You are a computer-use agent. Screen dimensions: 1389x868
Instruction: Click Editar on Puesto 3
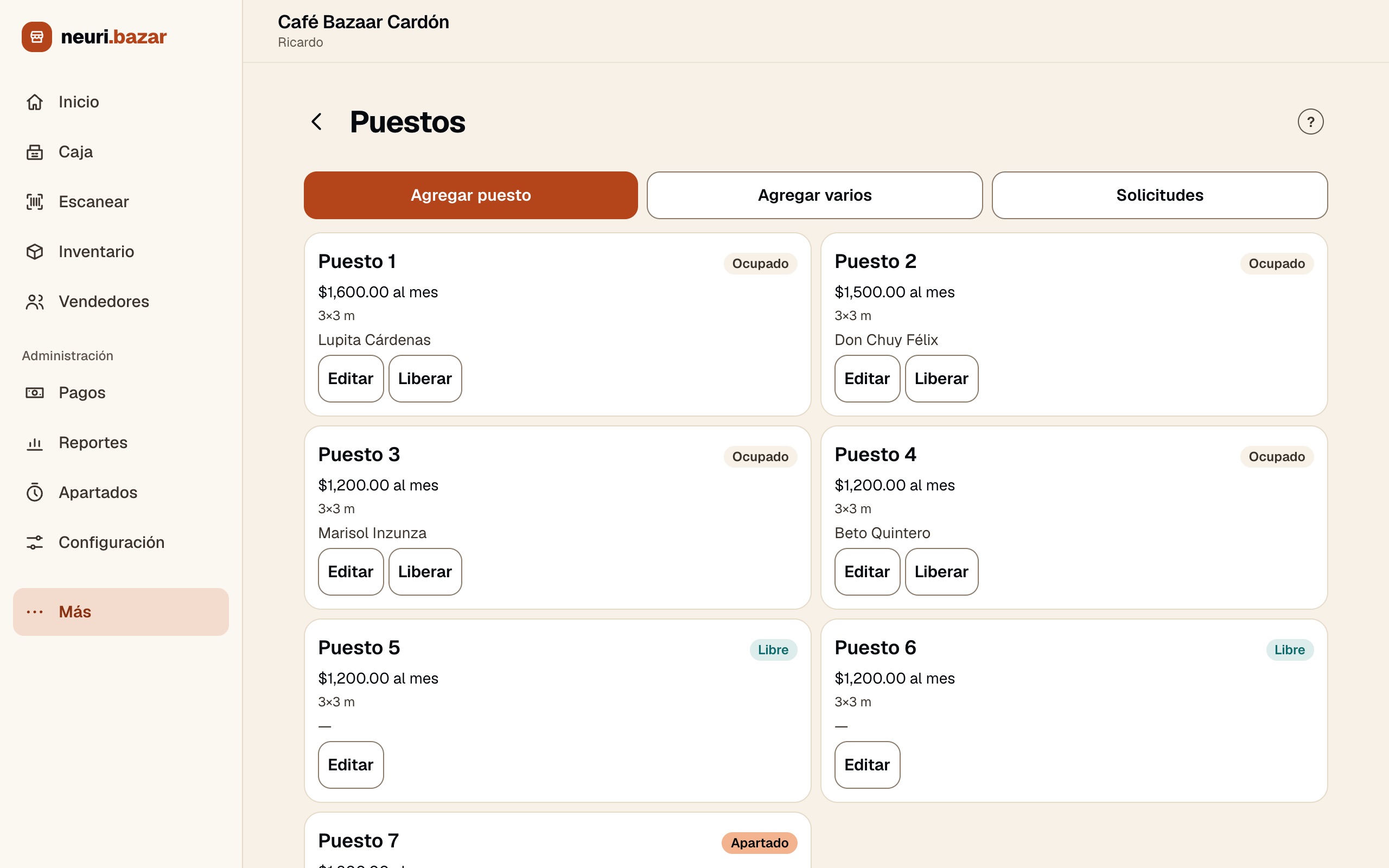[x=351, y=572]
